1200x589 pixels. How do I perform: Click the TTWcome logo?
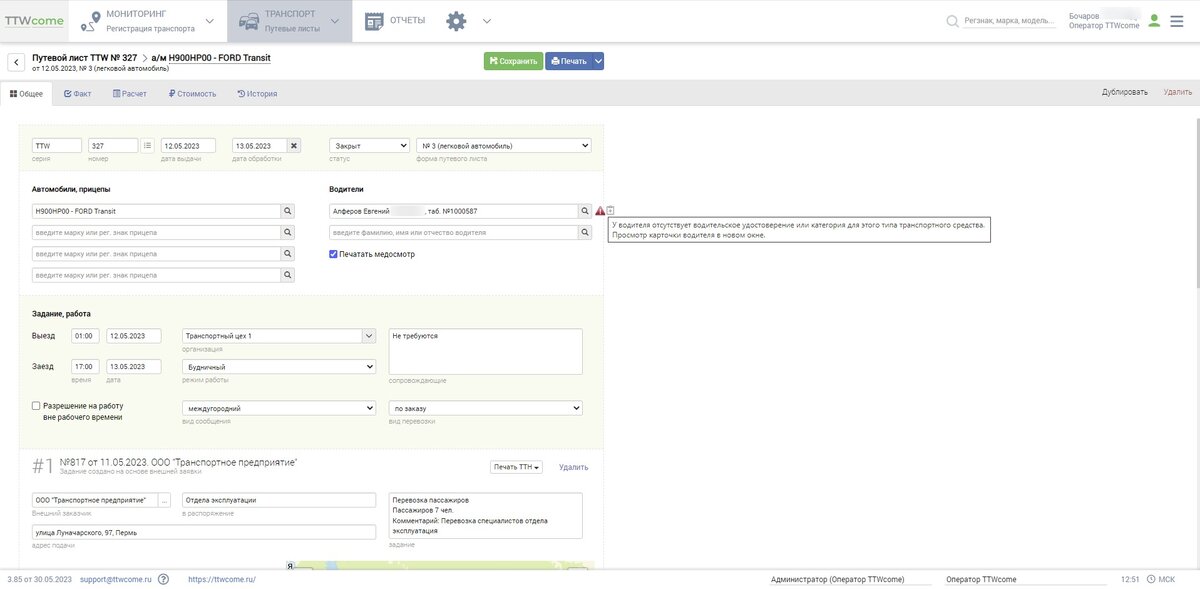click(34, 20)
